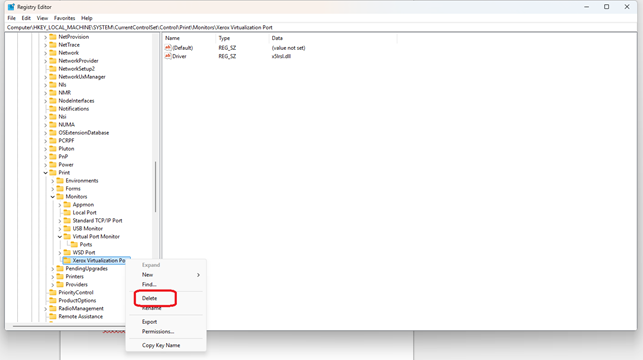Click the Ports folder icon
643x360 pixels.
[74, 244]
